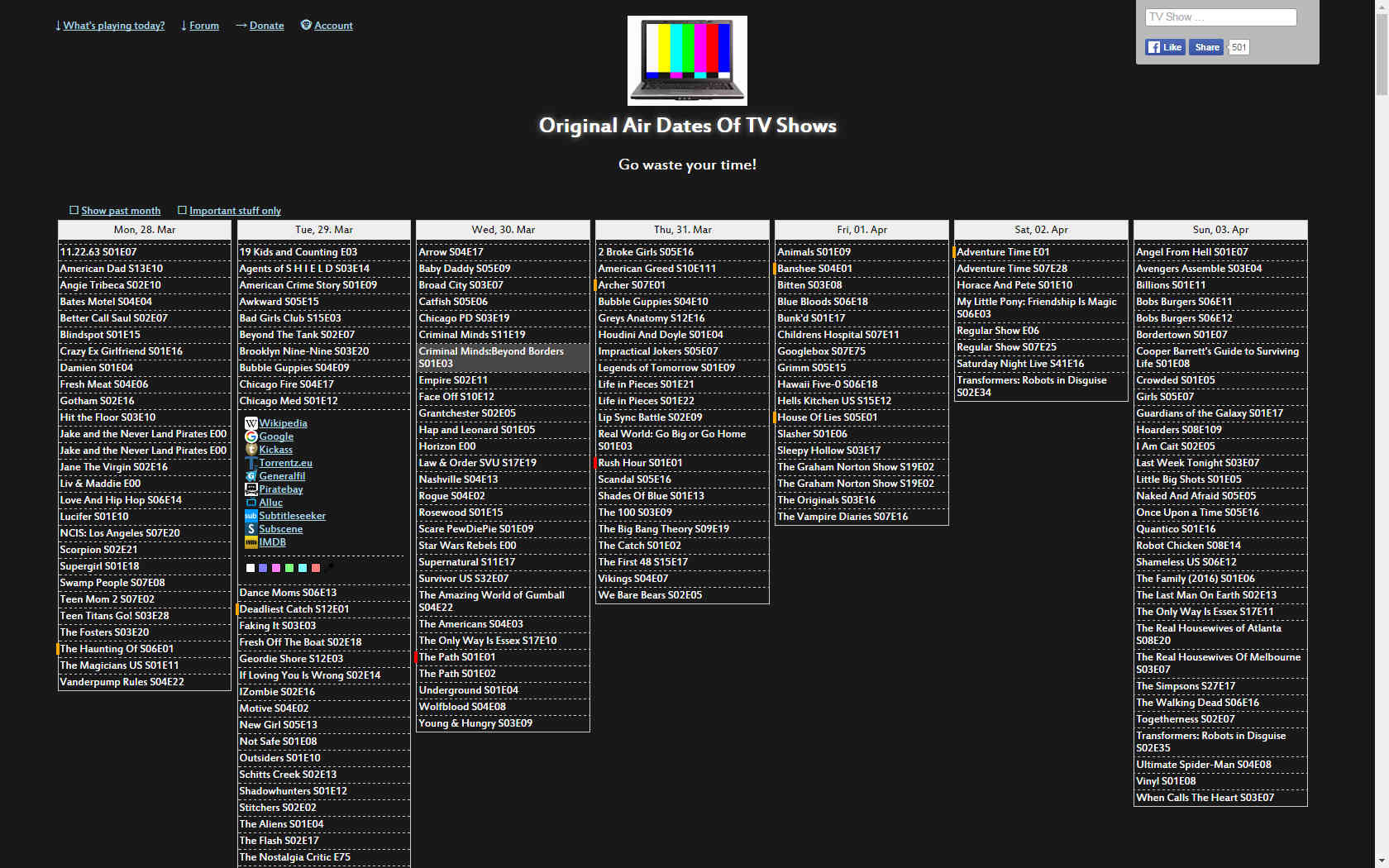The image size is (1389, 868).
Task: Select Criminal Minds:Beyond Borders S01E03
Action: tap(503, 357)
